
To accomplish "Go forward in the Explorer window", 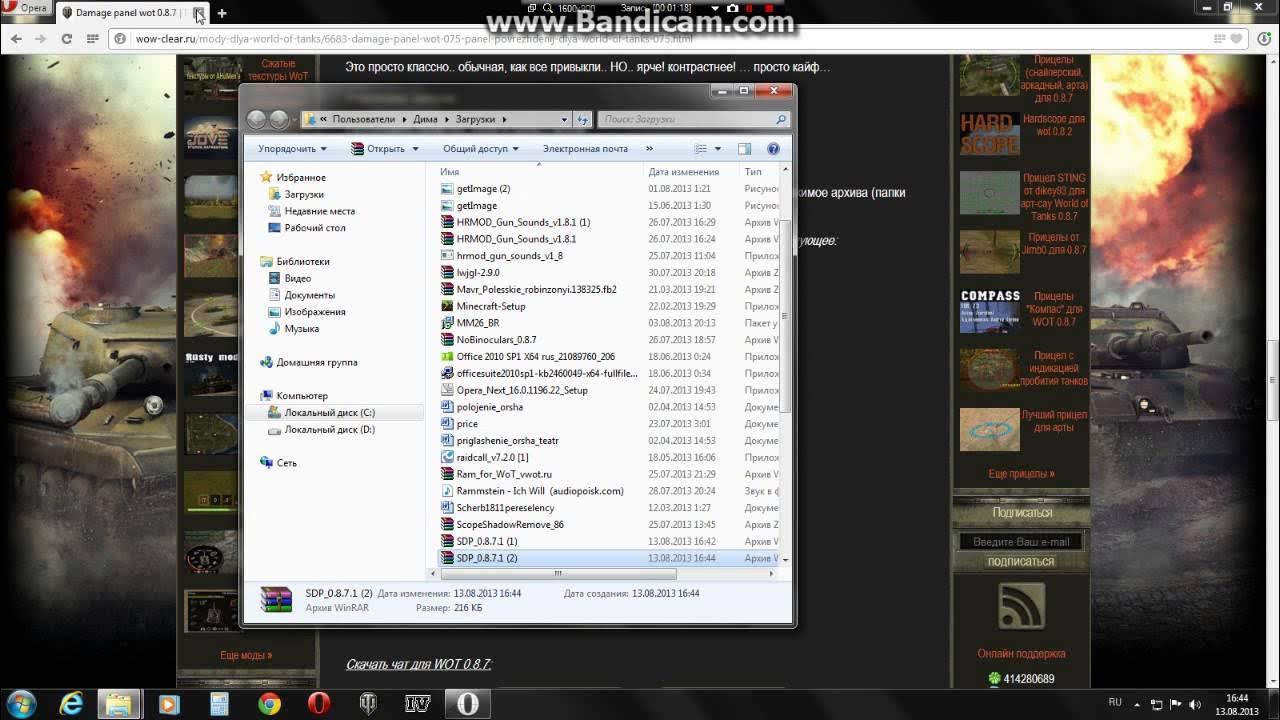I will point(278,119).
